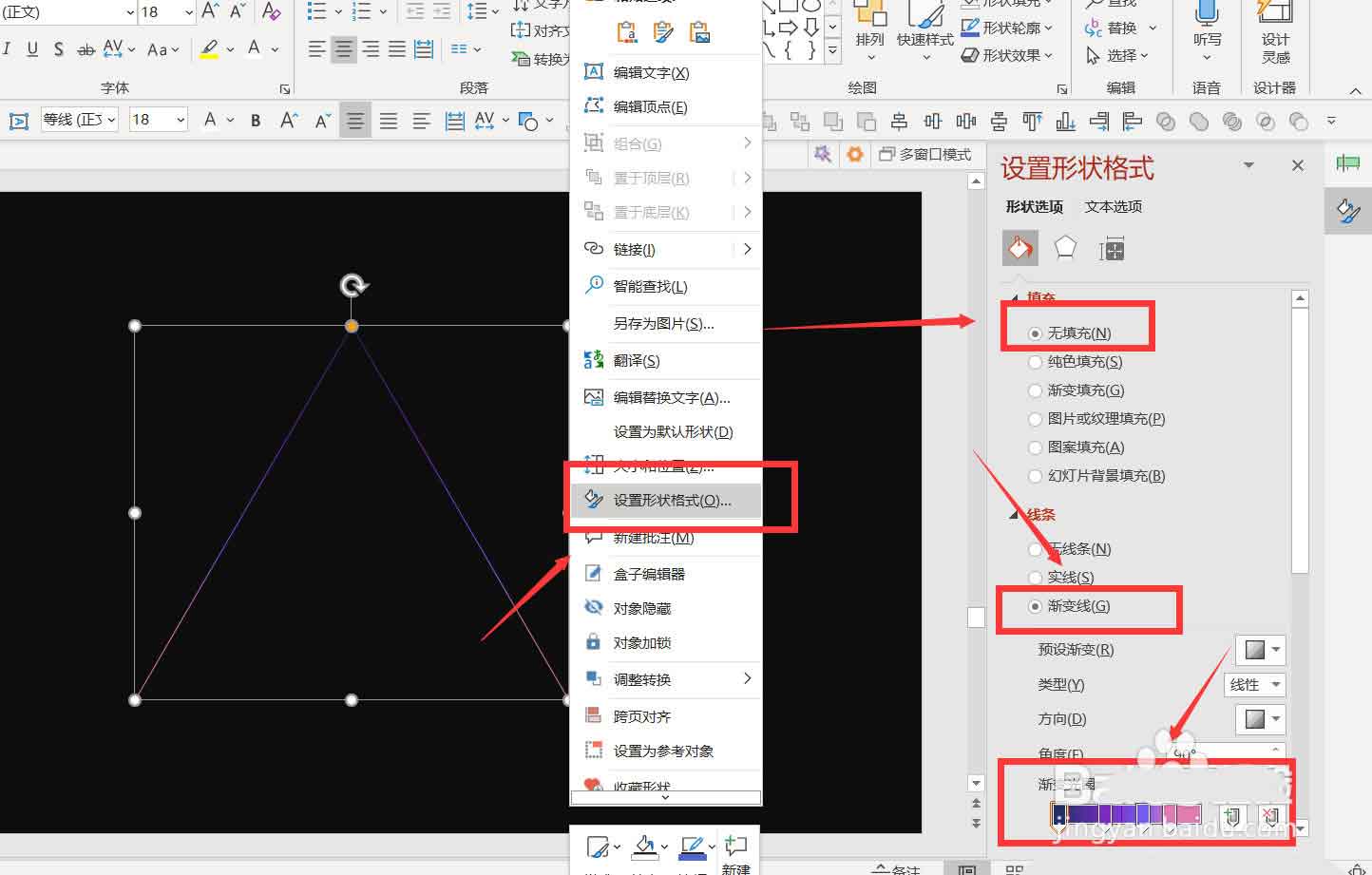Click the strikethrough (S) icon
The height and width of the screenshot is (875, 1372).
(57, 48)
